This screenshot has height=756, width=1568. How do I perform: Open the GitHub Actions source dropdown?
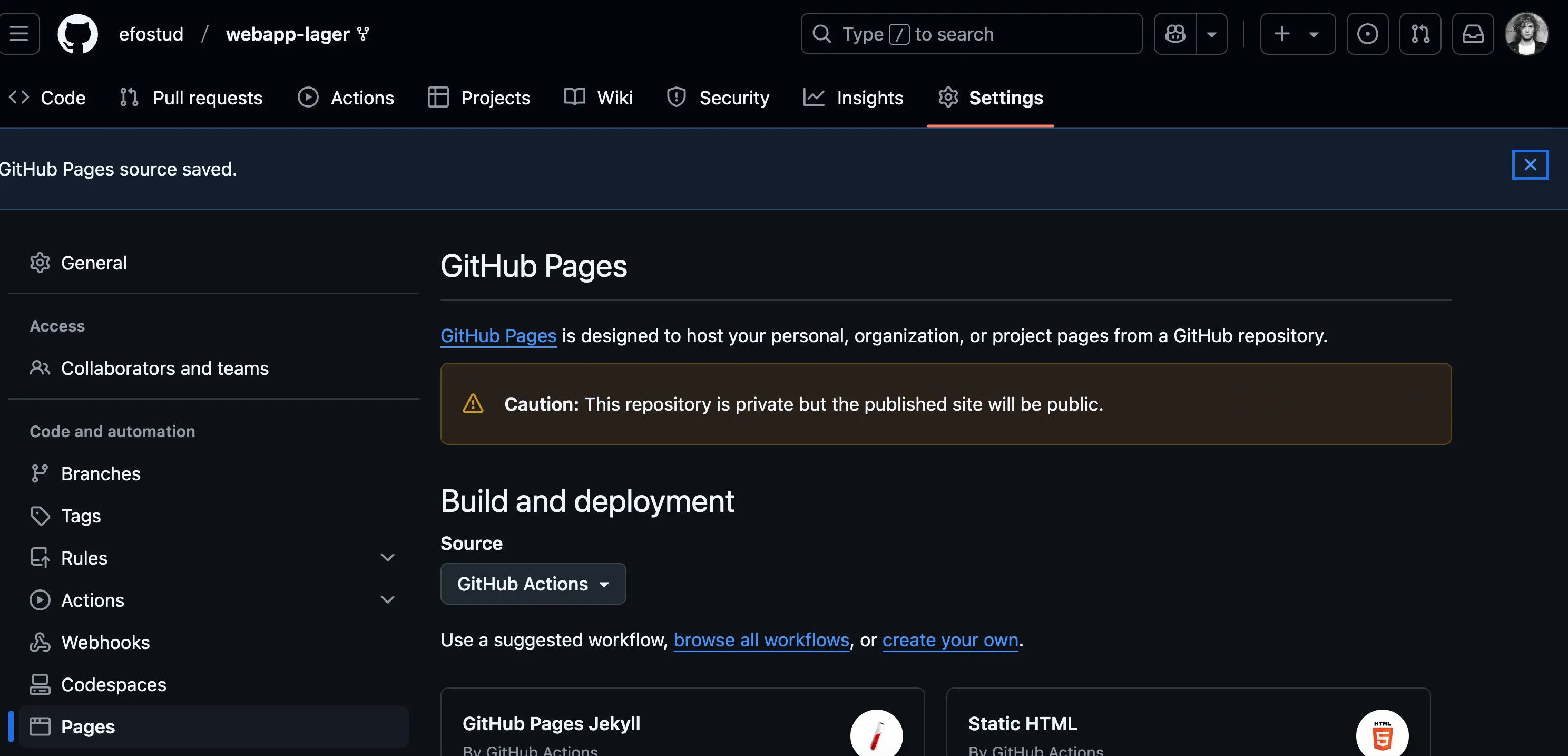point(533,584)
